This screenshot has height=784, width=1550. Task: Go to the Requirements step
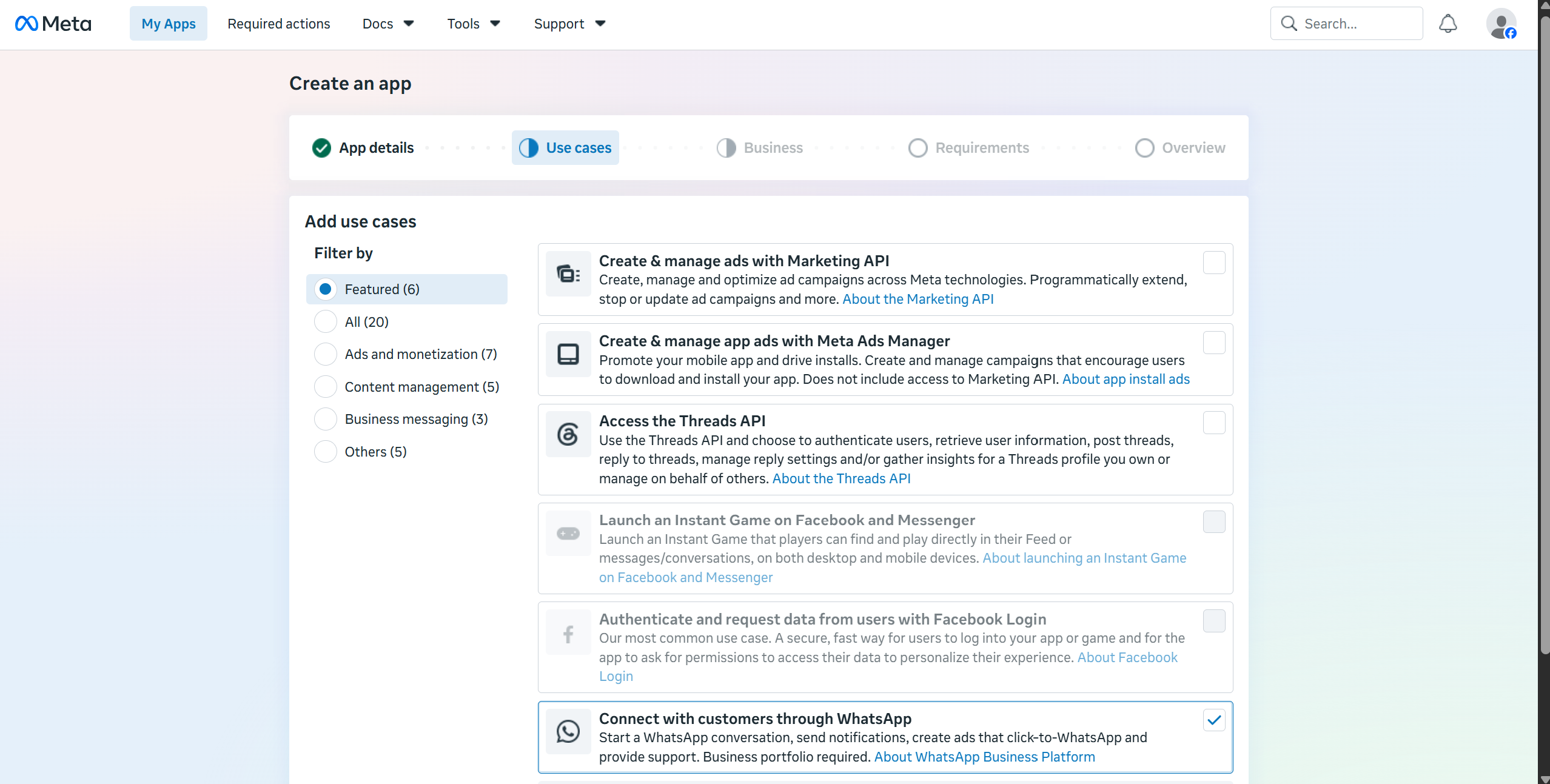coord(968,148)
